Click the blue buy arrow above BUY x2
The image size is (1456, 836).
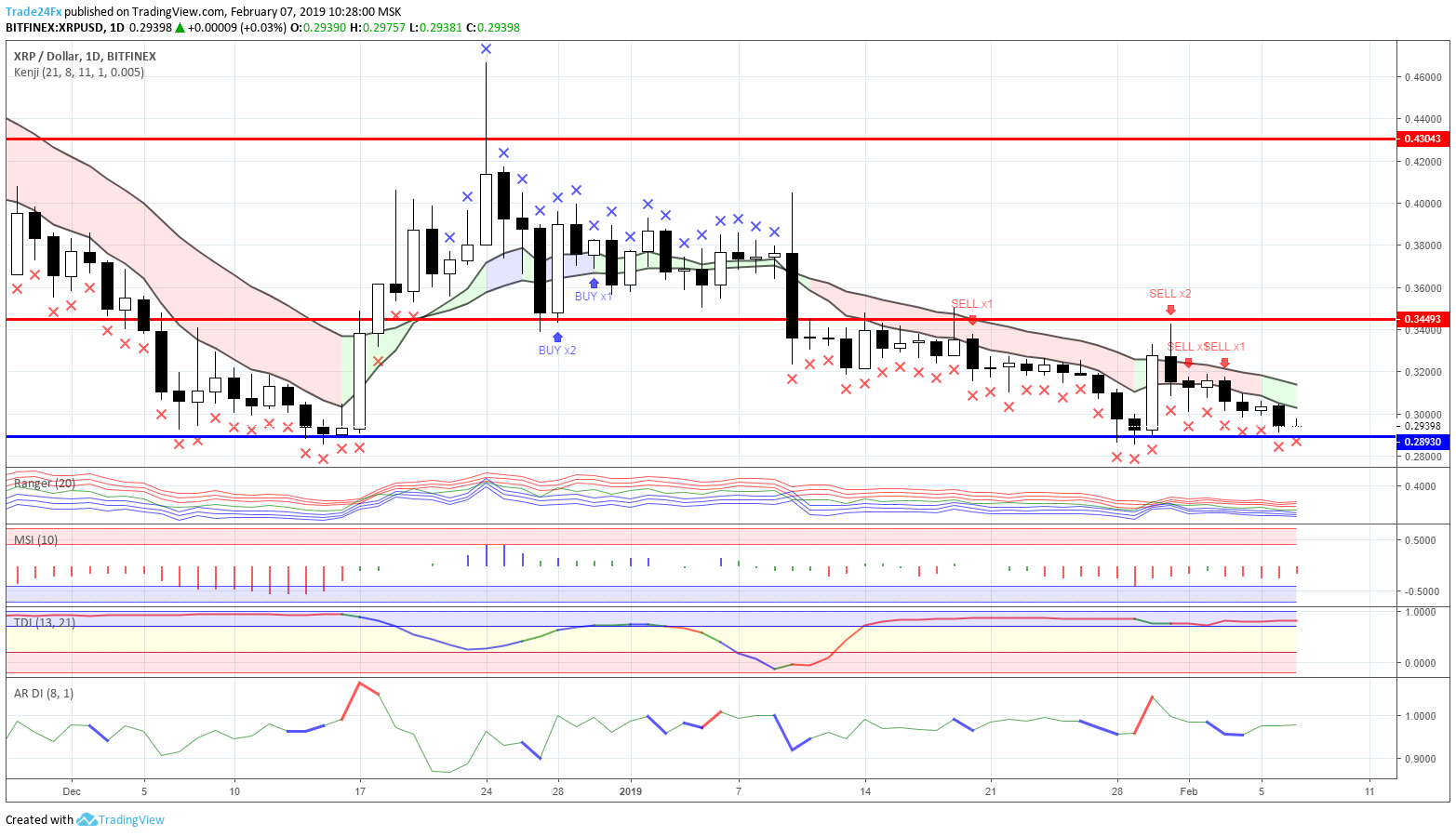point(557,337)
